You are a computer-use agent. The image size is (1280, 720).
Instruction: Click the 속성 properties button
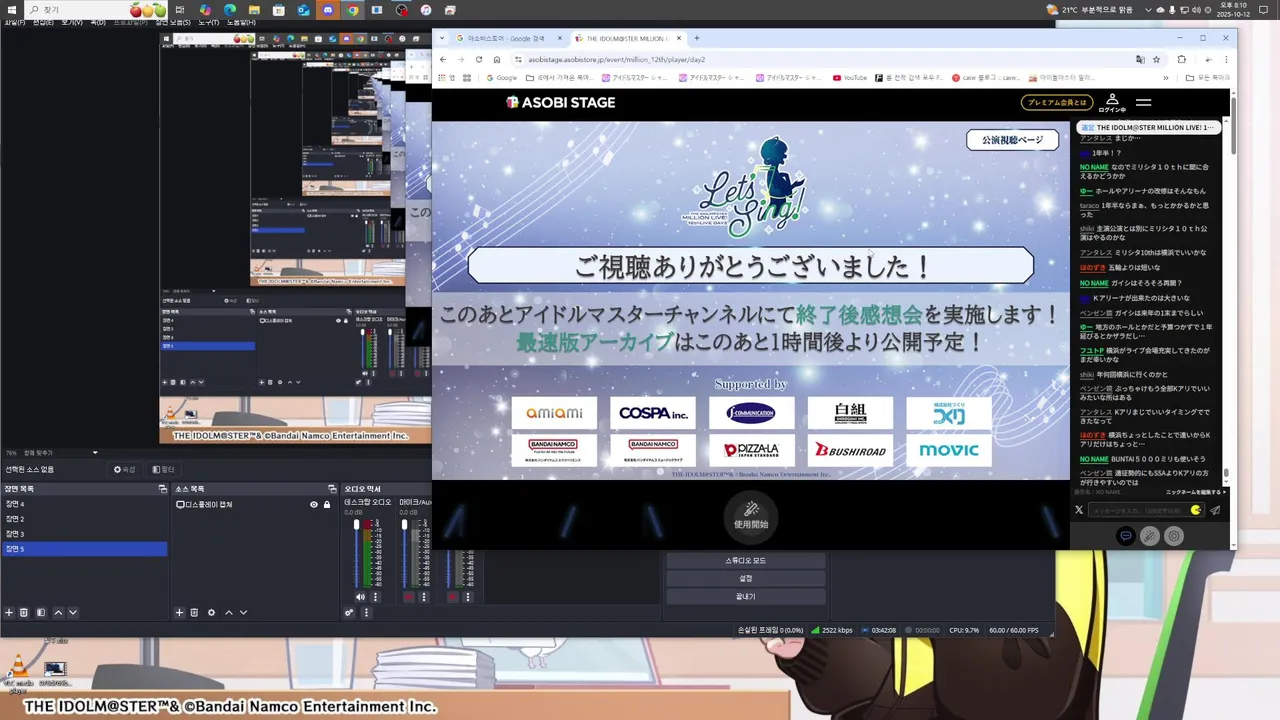click(x=125, y=469)
